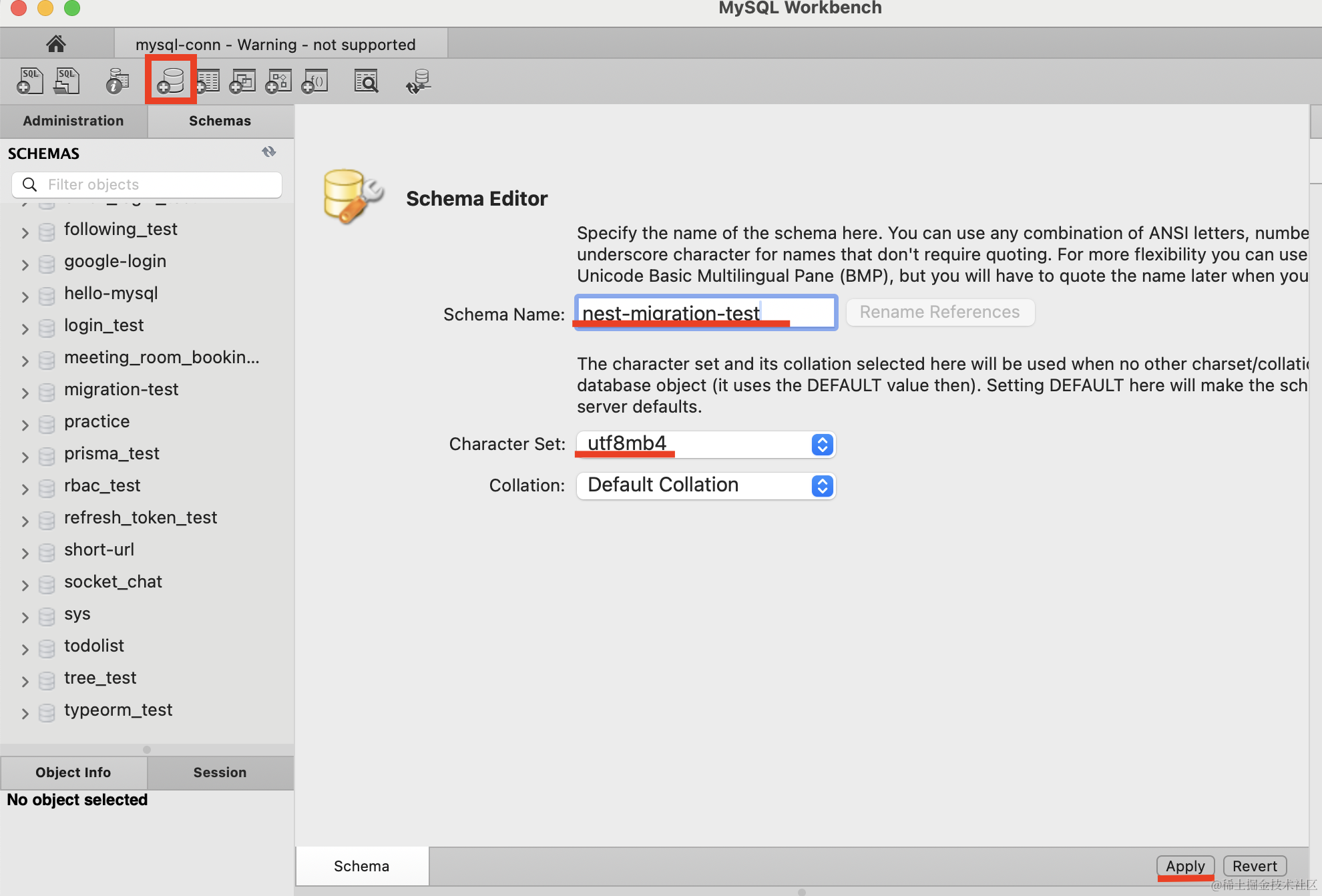Open the schema inspector info icon
The height and width of the screenshot is (896, 1322).
coord(118,81)
